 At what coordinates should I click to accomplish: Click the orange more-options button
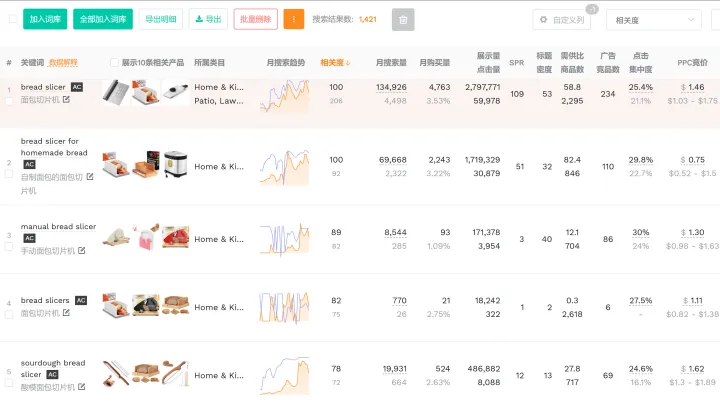(x=293, y=19)
